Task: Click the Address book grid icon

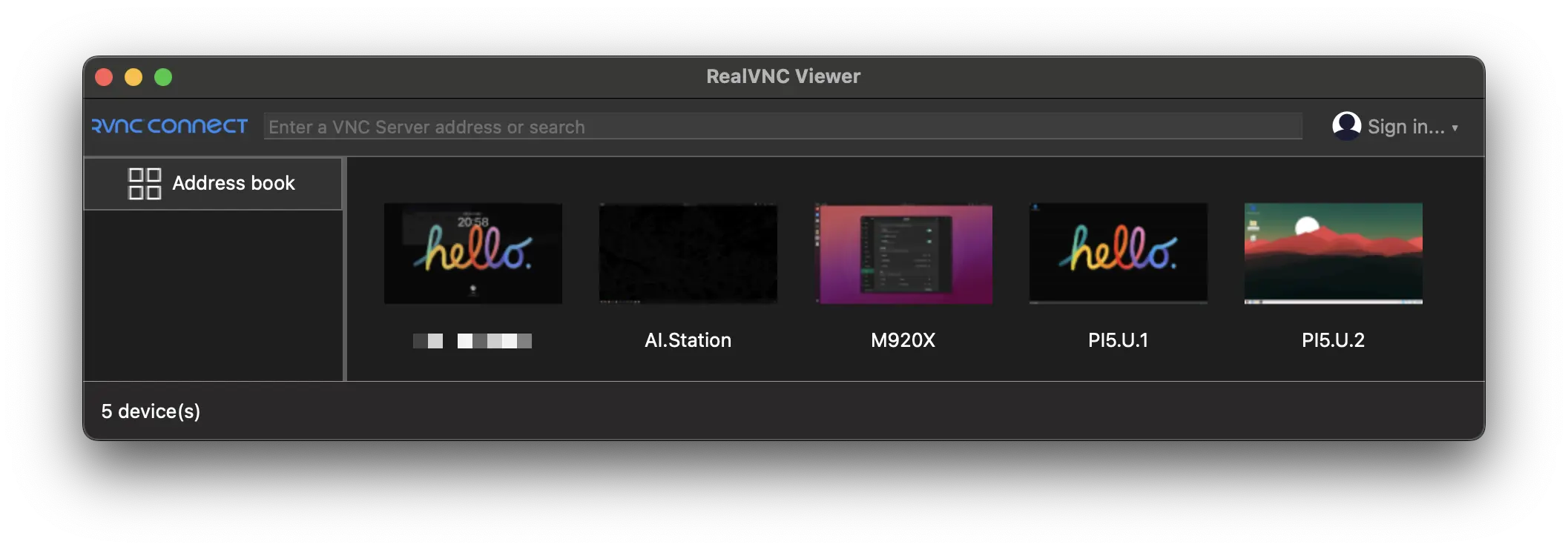Action: coord(145,183)
